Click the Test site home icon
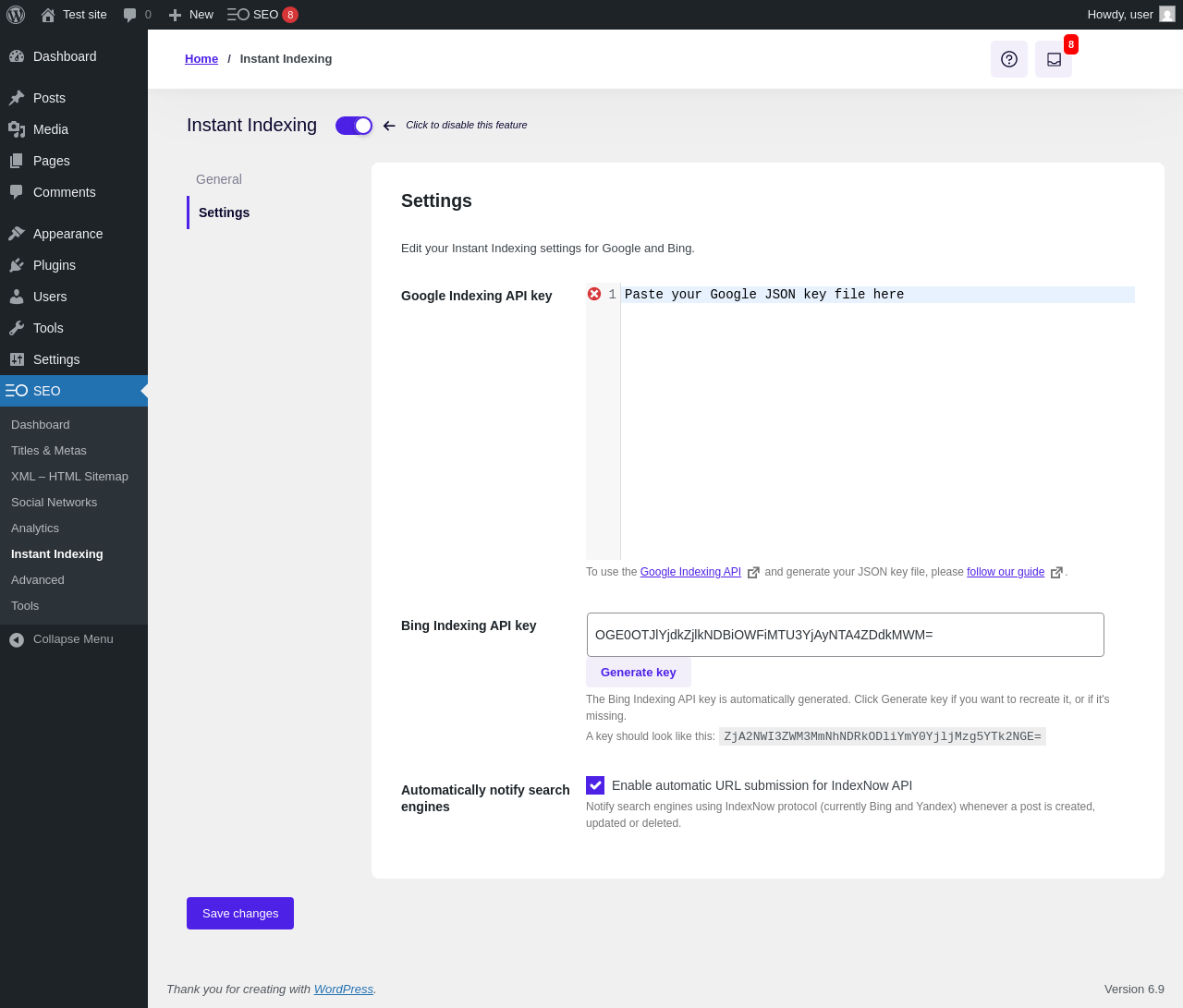The height and width of the screenshot is (1008, 1183). [x=48, y=15]
